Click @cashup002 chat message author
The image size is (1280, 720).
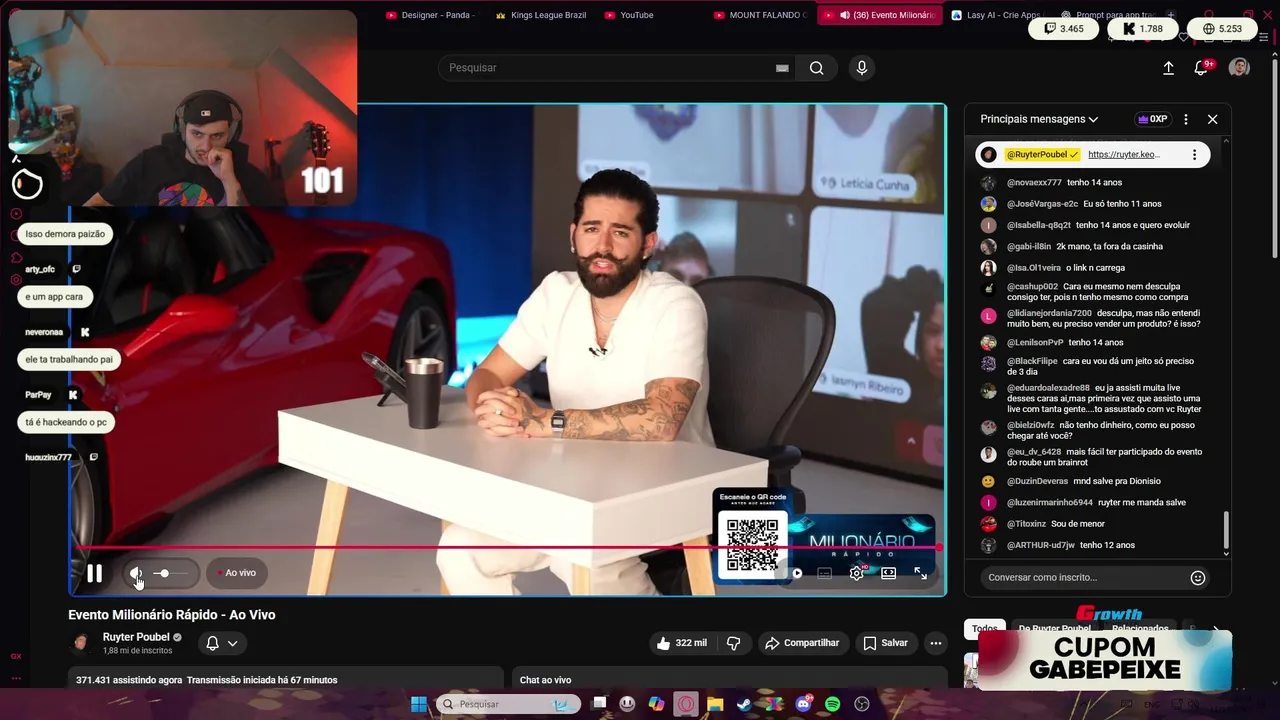[1032, 286]
